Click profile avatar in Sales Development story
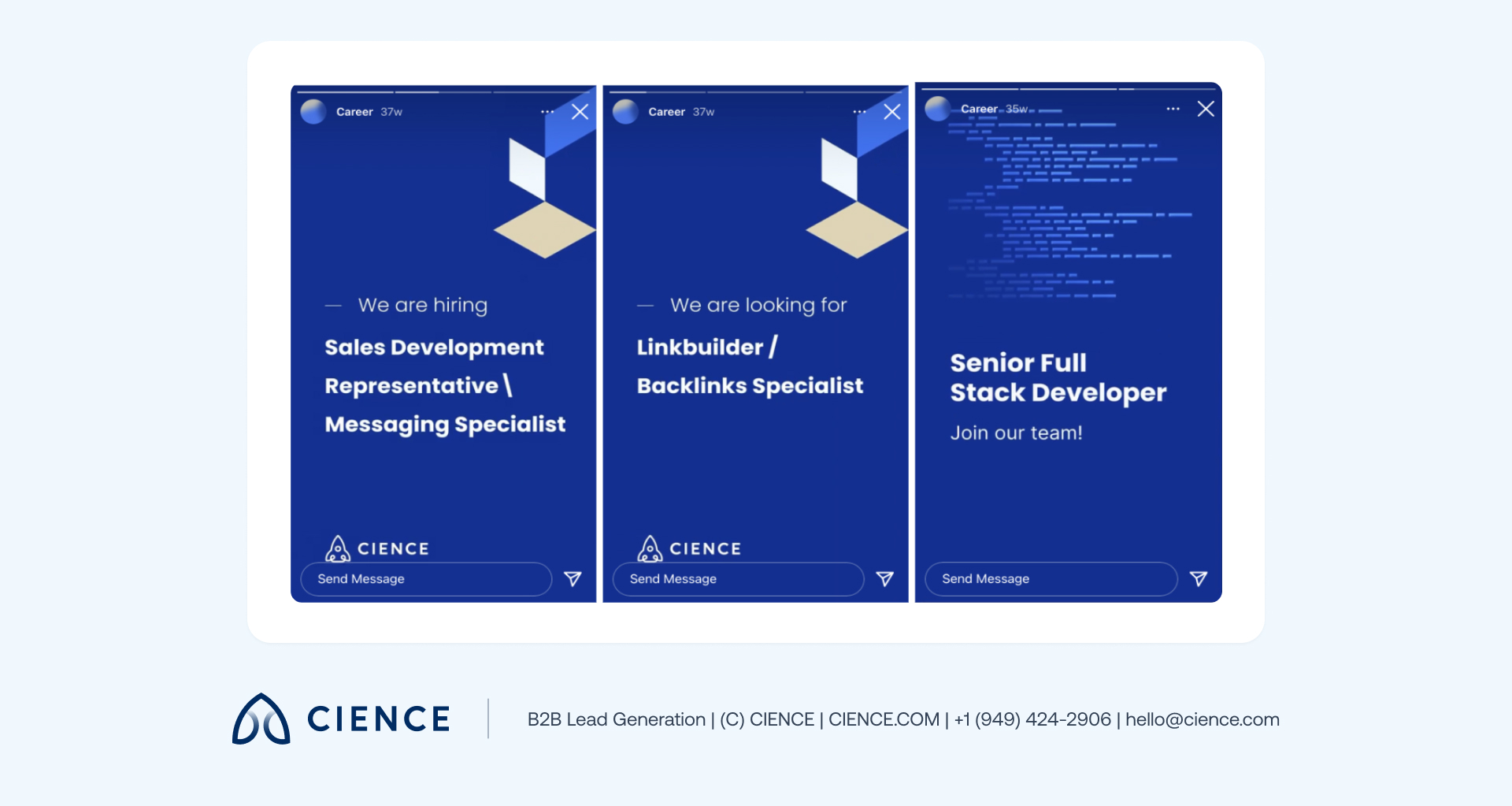 [313, 112]
